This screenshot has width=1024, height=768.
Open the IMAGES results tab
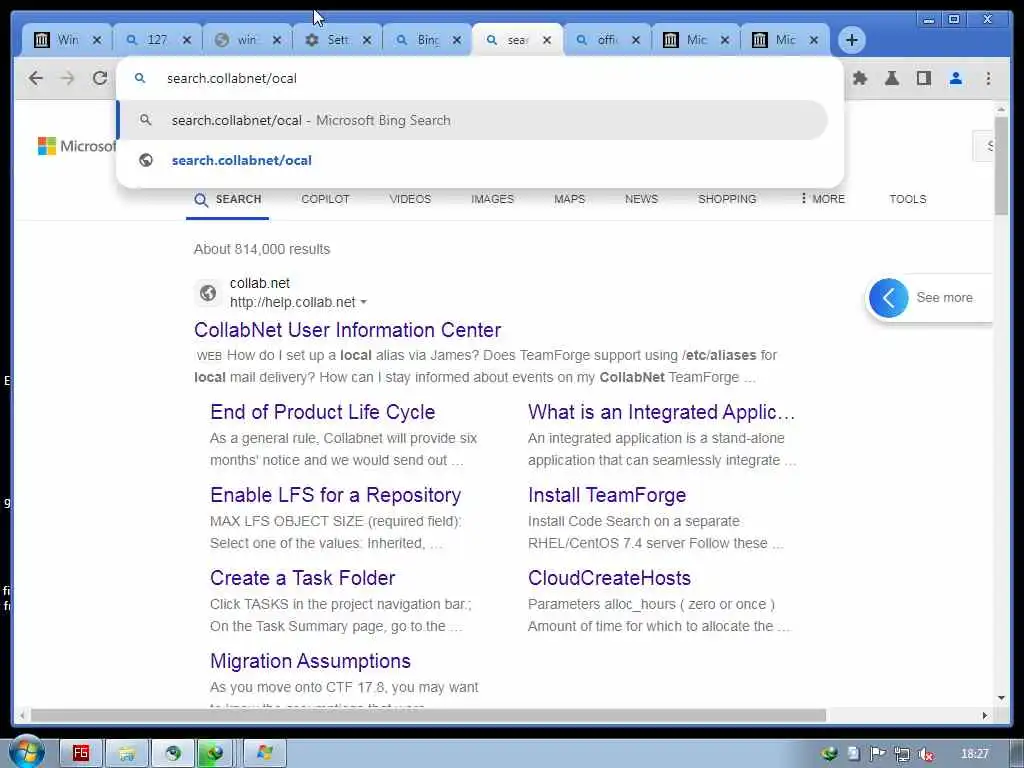click(492, 199)
